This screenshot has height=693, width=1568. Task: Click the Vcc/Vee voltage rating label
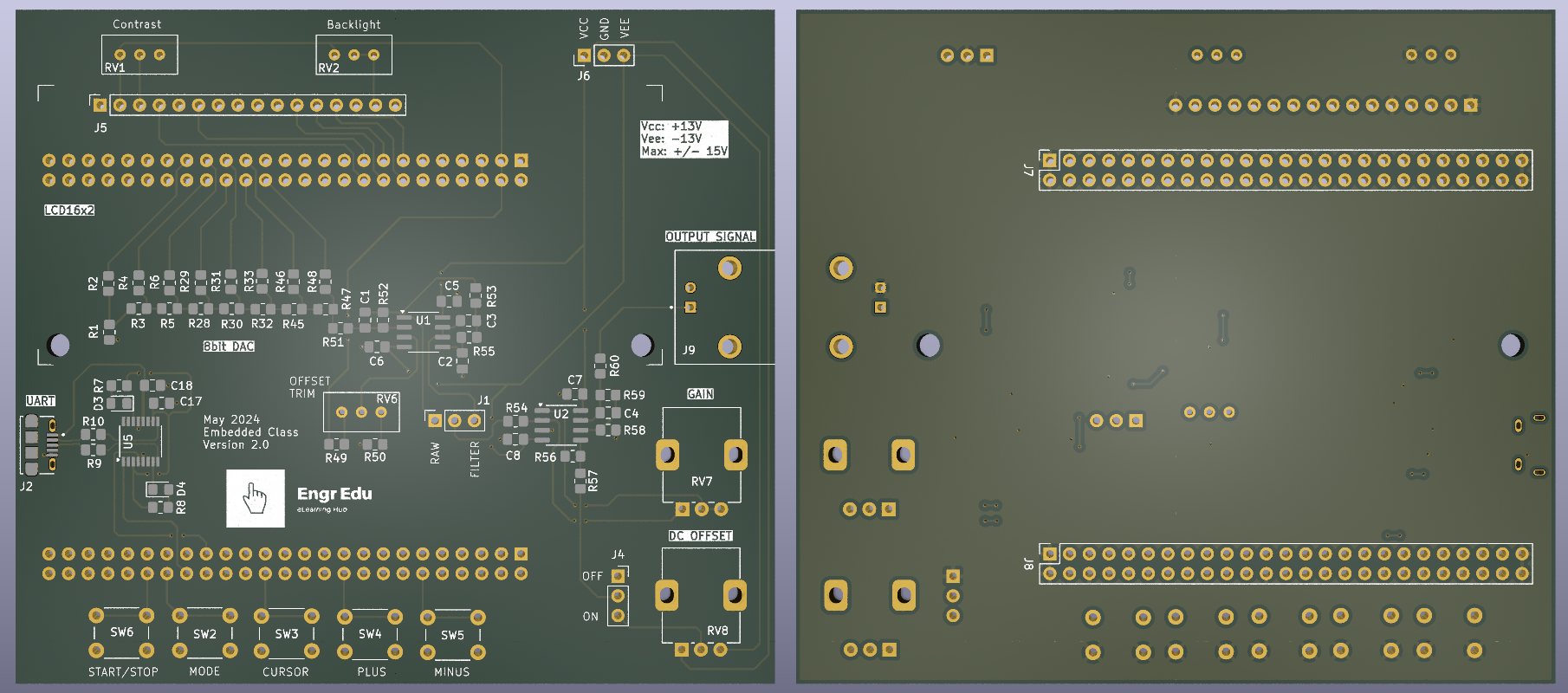(x=684, y=139)
